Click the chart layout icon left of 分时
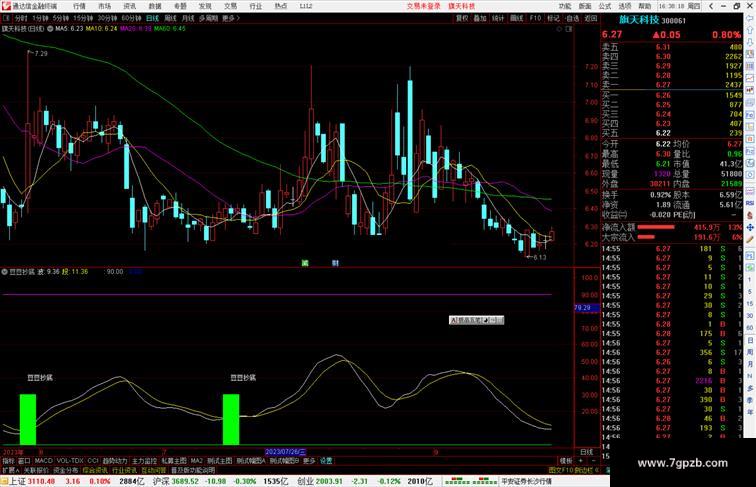 [7, 18]
